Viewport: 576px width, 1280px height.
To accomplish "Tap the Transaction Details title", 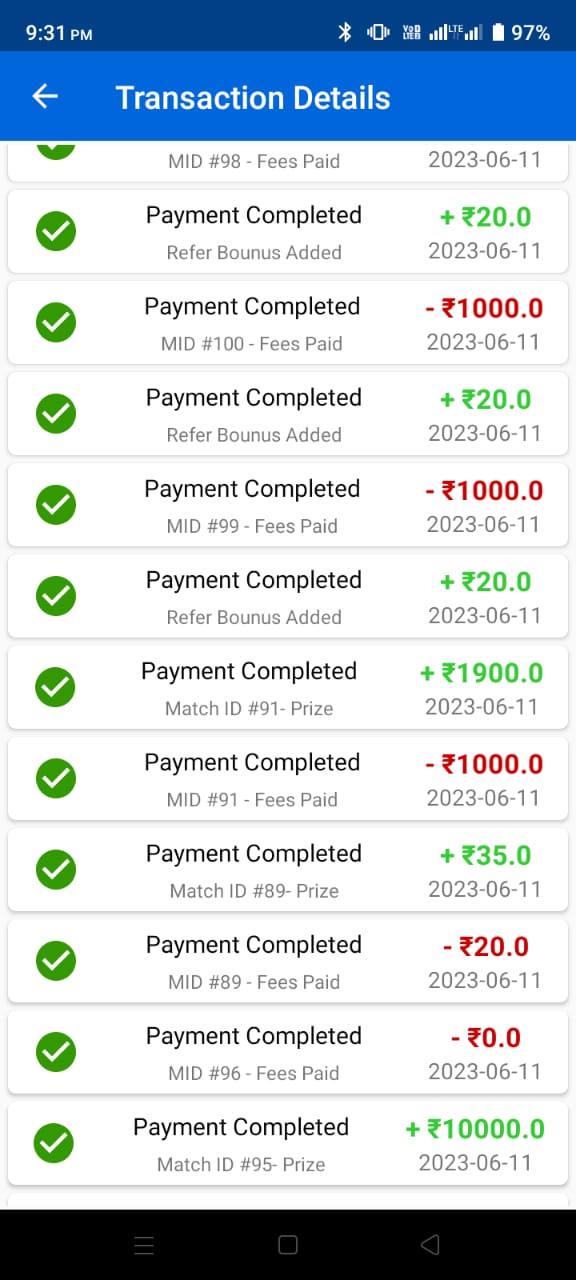I will click(253, 97).
